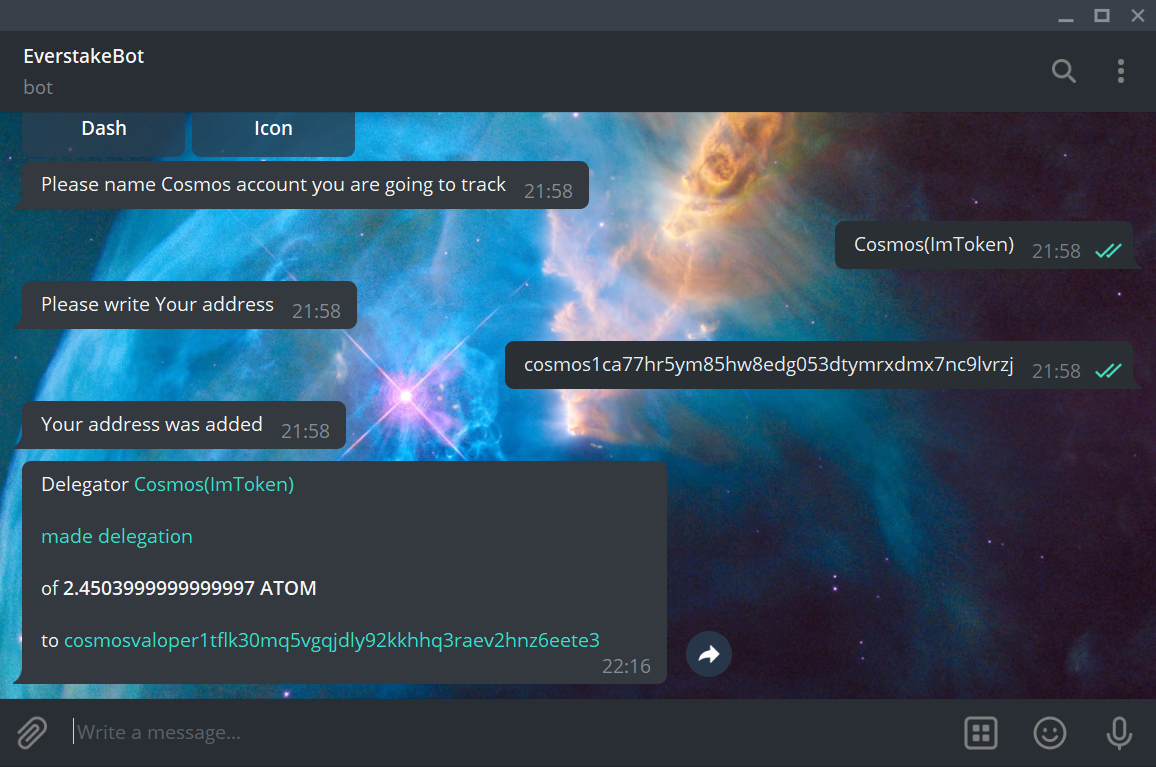Click read checkmarks on the cosmos address message
This screenshot has width=1156, height=767.
point(1108,371)
